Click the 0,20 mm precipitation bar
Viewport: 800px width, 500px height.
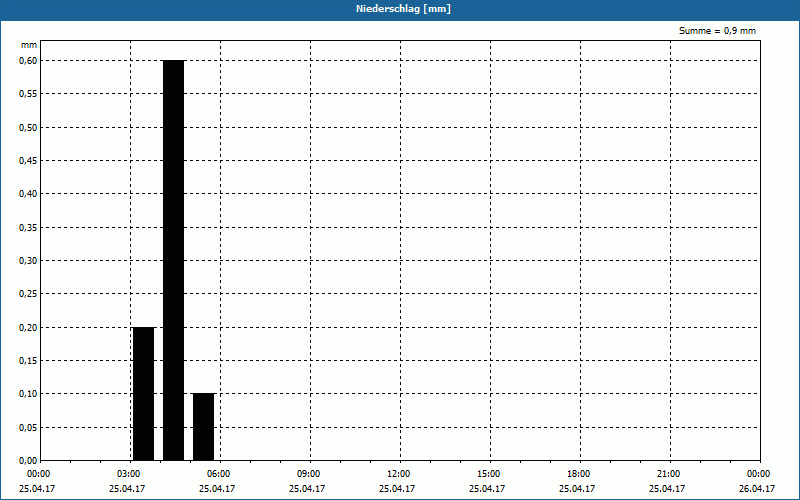[x=143, y=394]
